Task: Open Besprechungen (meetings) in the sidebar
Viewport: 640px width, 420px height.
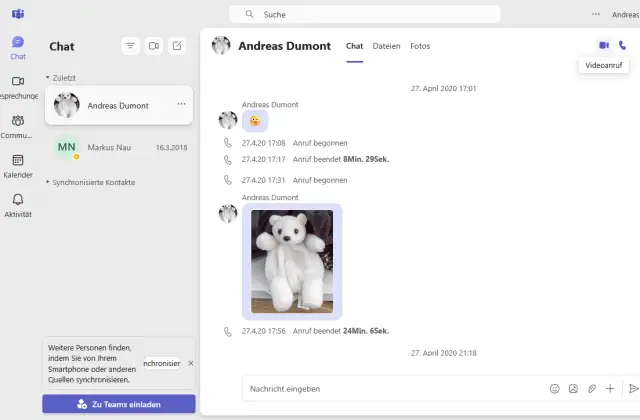Action: pos(18,87)
